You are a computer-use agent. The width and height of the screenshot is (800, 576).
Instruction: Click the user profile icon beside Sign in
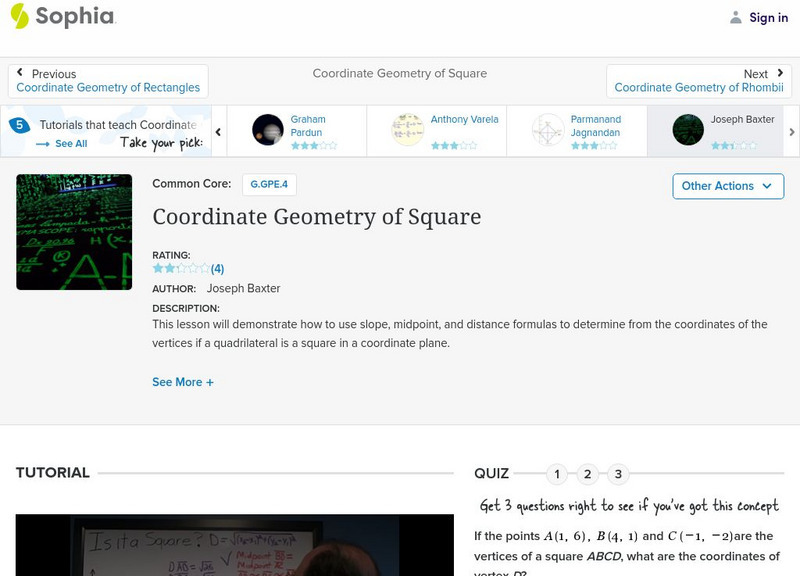coord(735,17)
